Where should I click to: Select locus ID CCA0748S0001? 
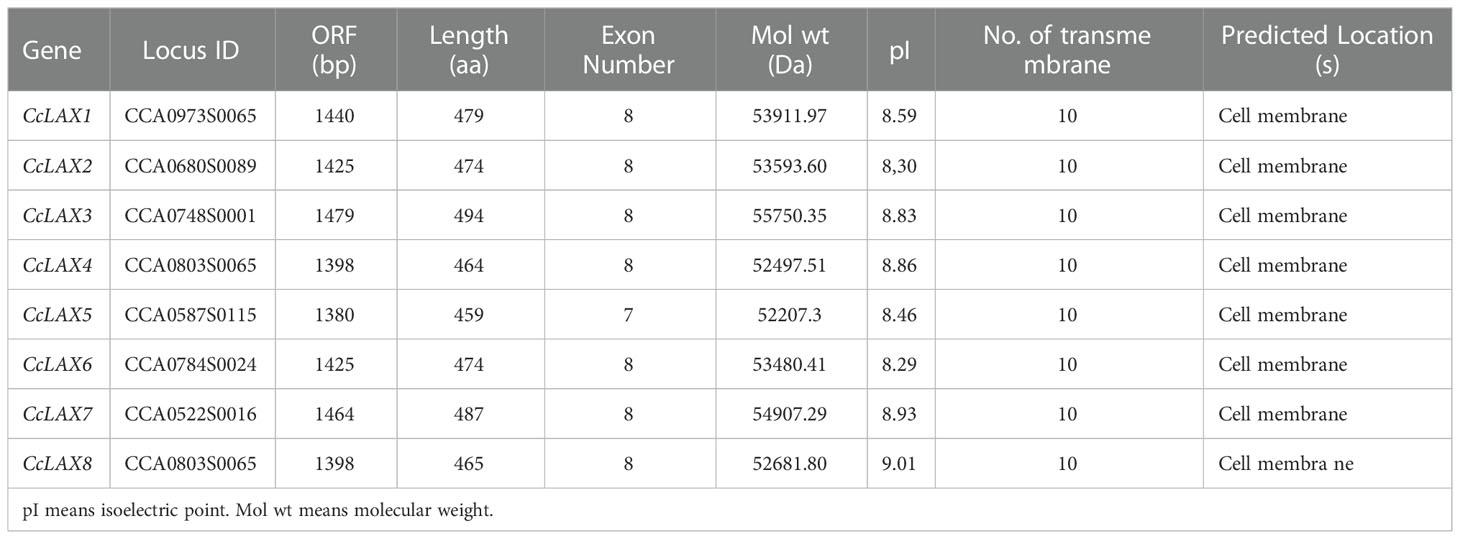pyautogui.click(x=190, y=216)
